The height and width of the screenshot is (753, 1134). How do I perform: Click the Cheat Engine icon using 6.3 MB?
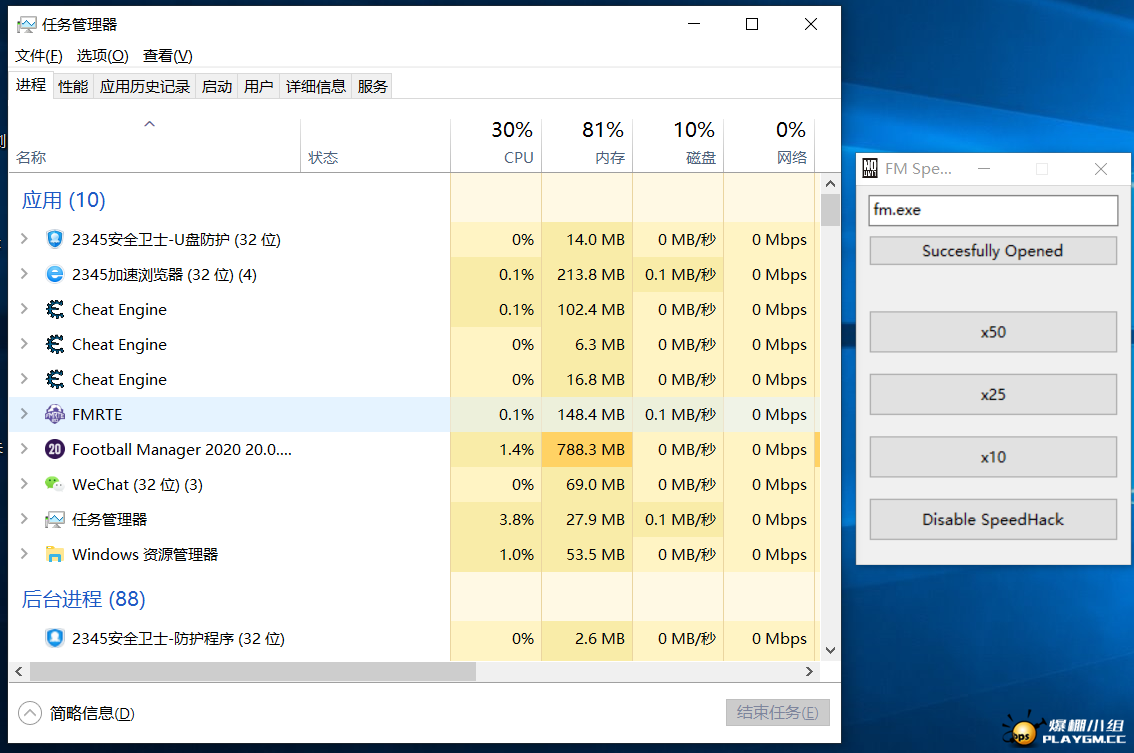[55, 344]
